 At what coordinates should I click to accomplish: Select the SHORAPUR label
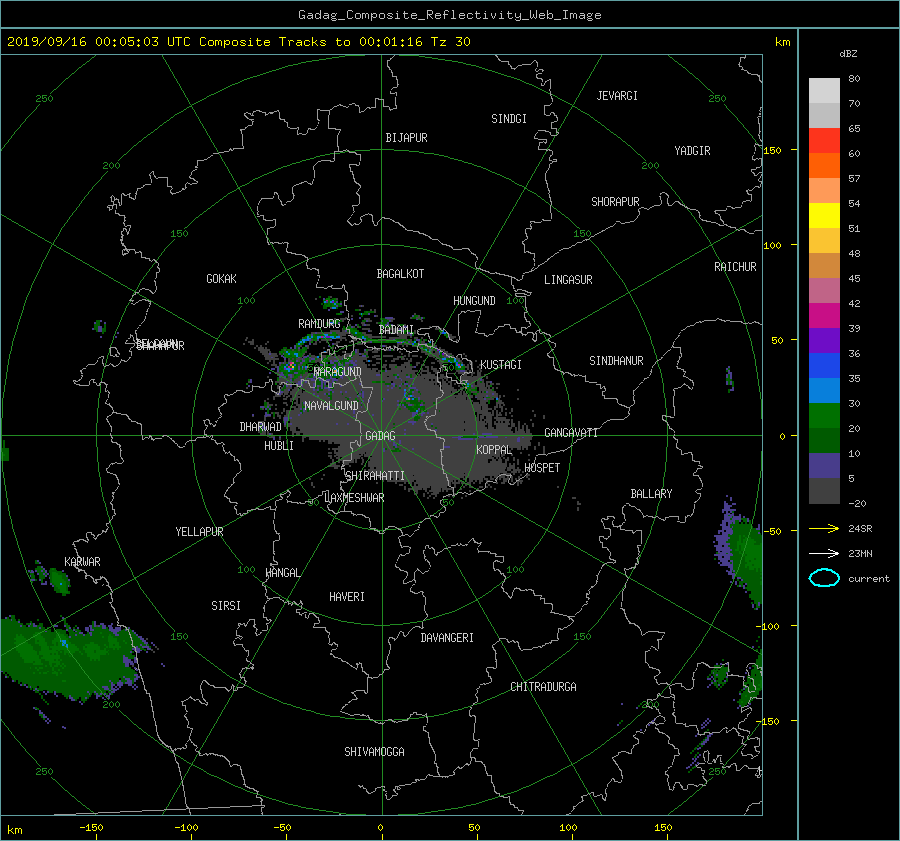615,202
